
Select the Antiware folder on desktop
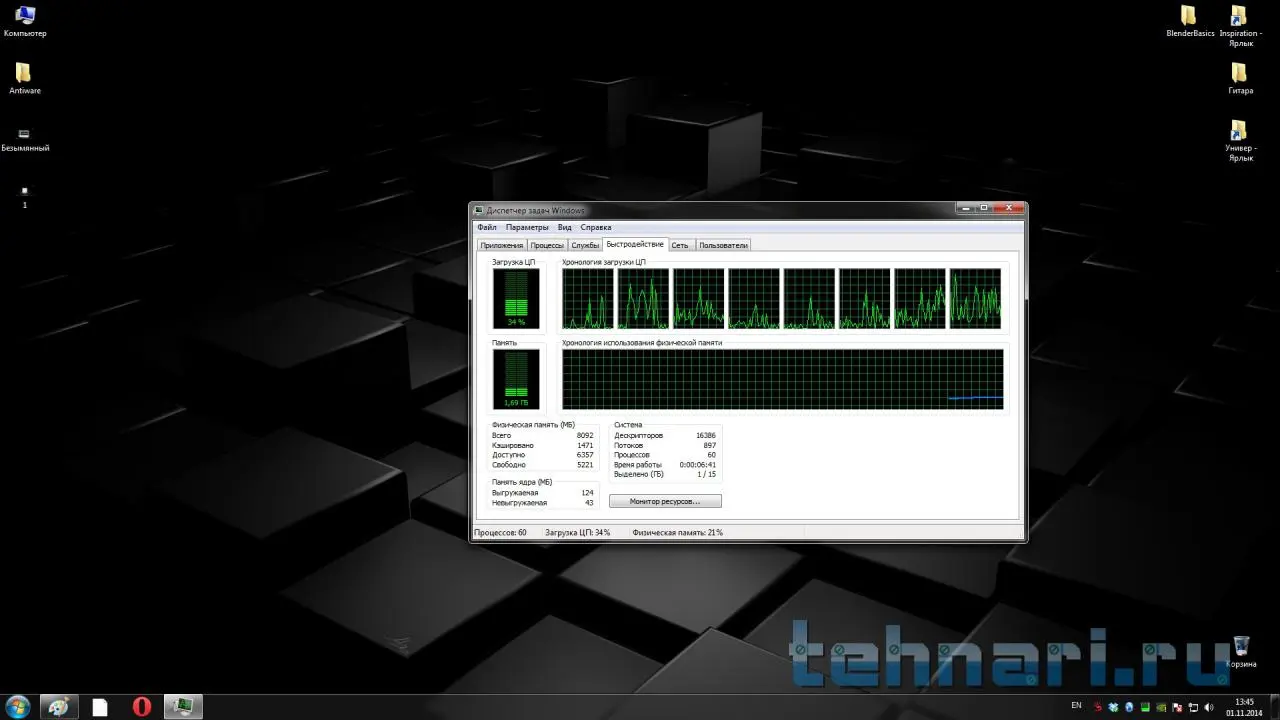[x=24, y=79]
